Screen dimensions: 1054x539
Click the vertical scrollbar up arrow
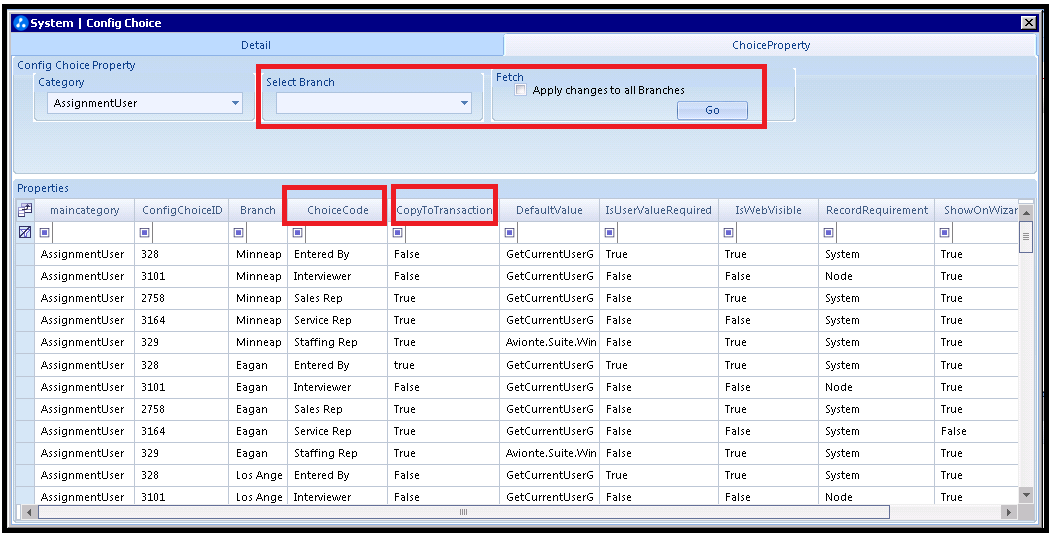(x=1026, y=213)
